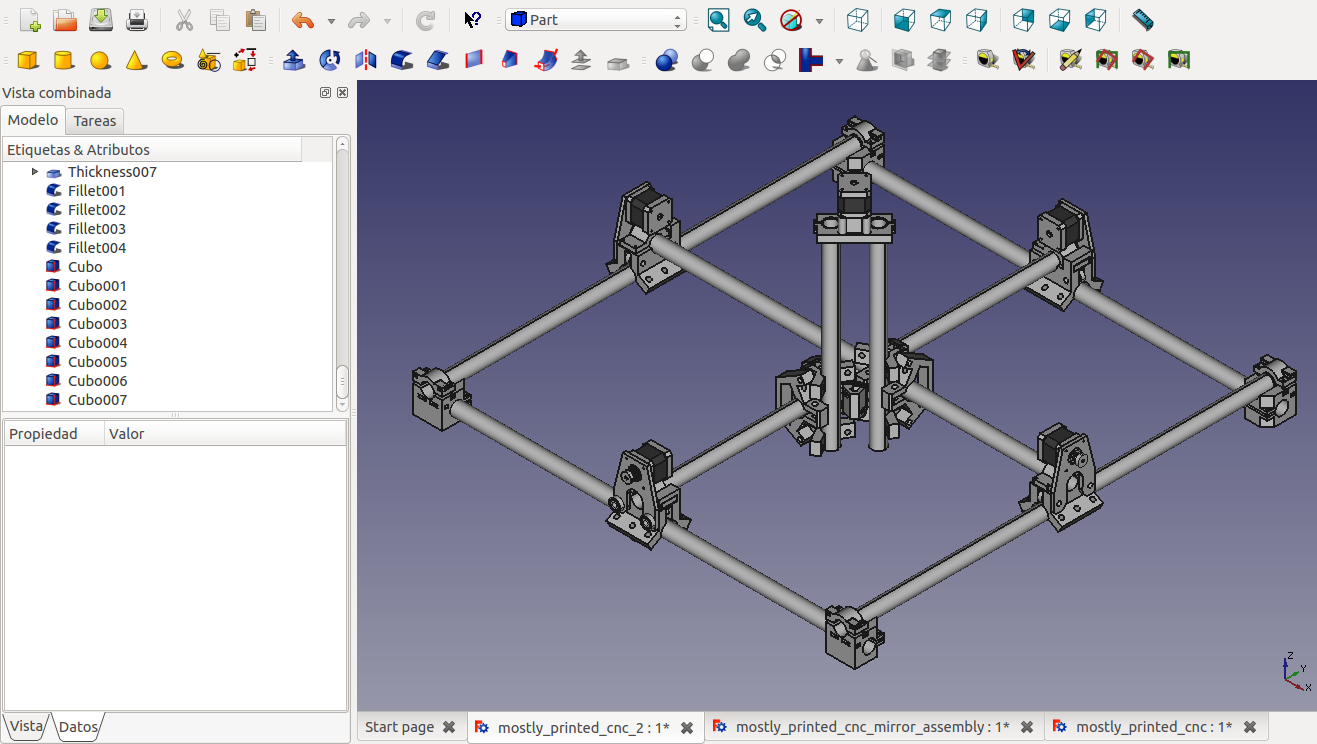This screenshot has height=744, width=1317.
Task: Select the Torus primitive tool
Action: [172, 61]
